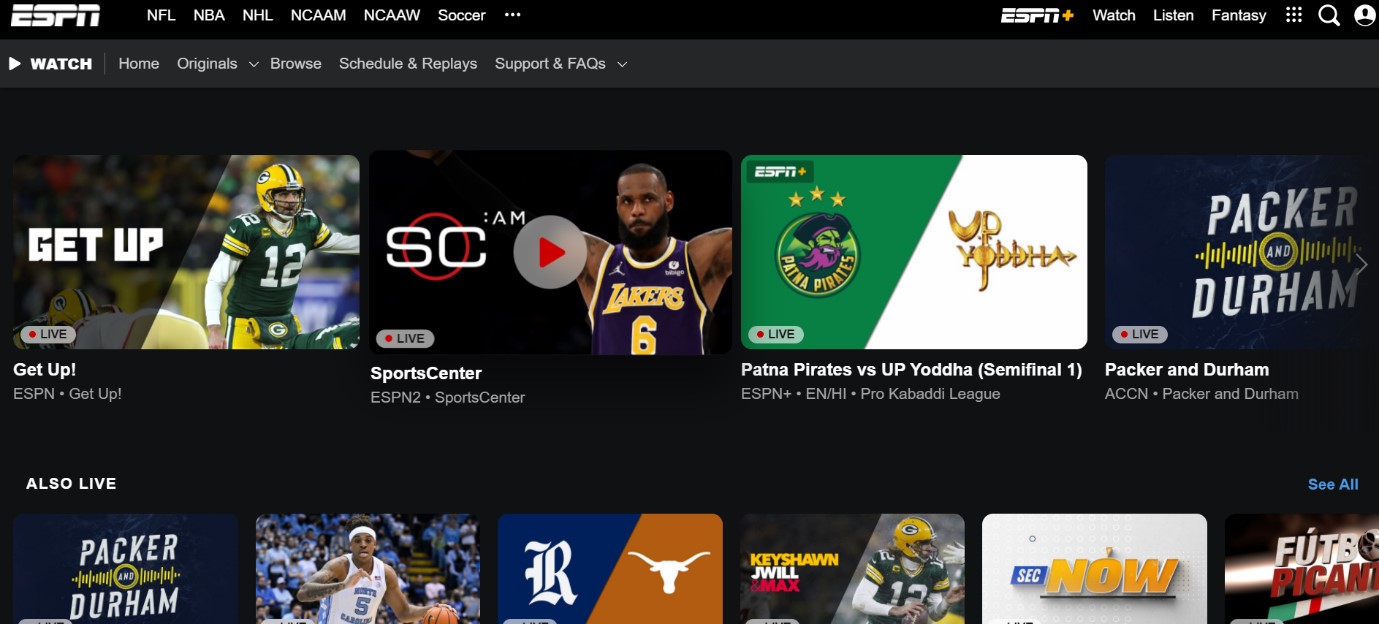Open SEC Now live card
Viewport: 1379px width, 624px height.
(x=1095, y=569)
